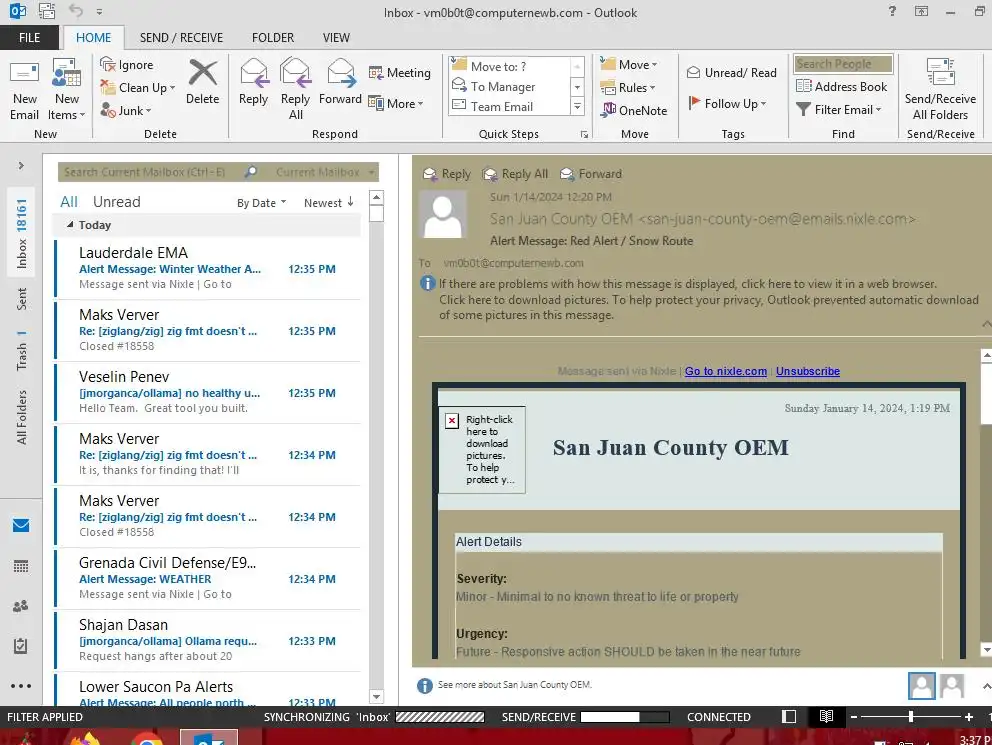This screenshot has width=992, height=745.
Task: Show only Unread messages
Action: 116,202
